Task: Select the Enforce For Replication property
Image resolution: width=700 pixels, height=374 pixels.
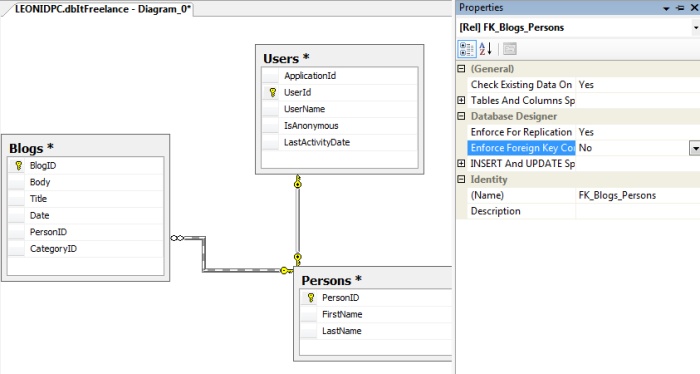Action: (521, 132)
